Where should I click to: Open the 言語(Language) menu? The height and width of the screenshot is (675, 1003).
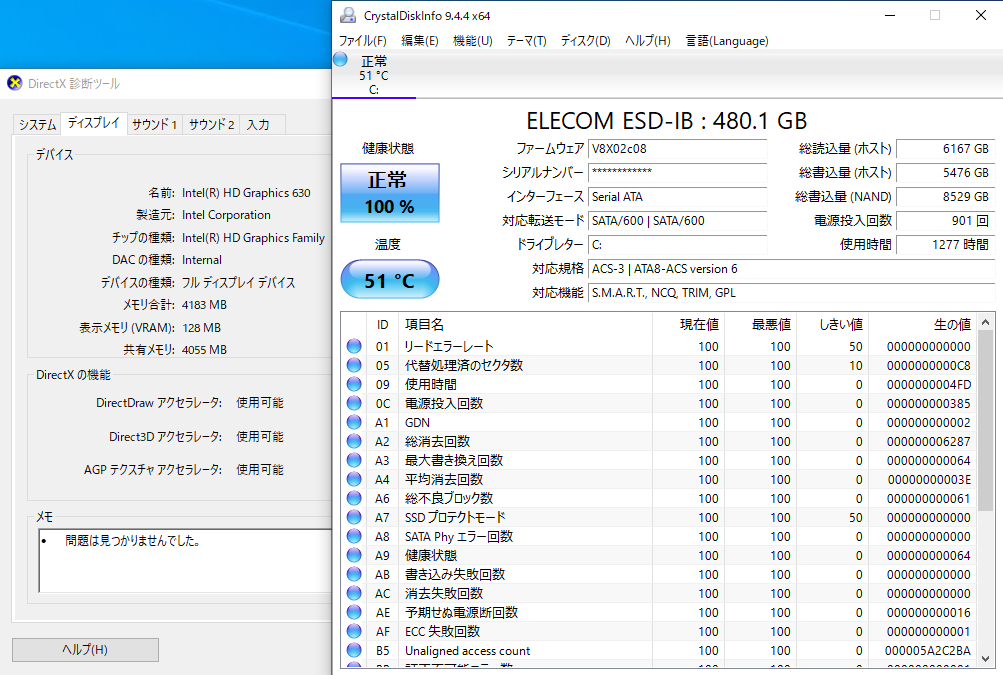pyautogui.click(x=727, y=41)
